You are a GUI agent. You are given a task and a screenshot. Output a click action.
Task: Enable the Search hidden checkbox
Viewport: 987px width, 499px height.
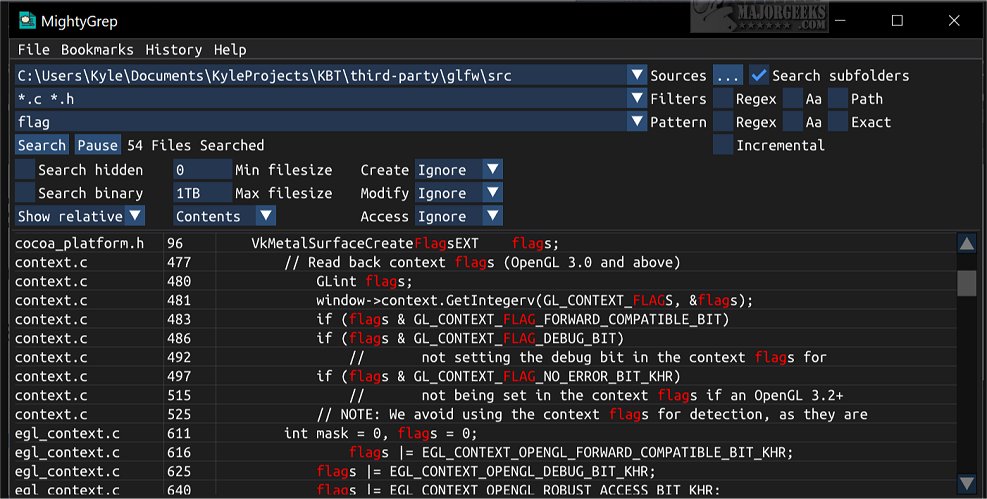(25, 170)
